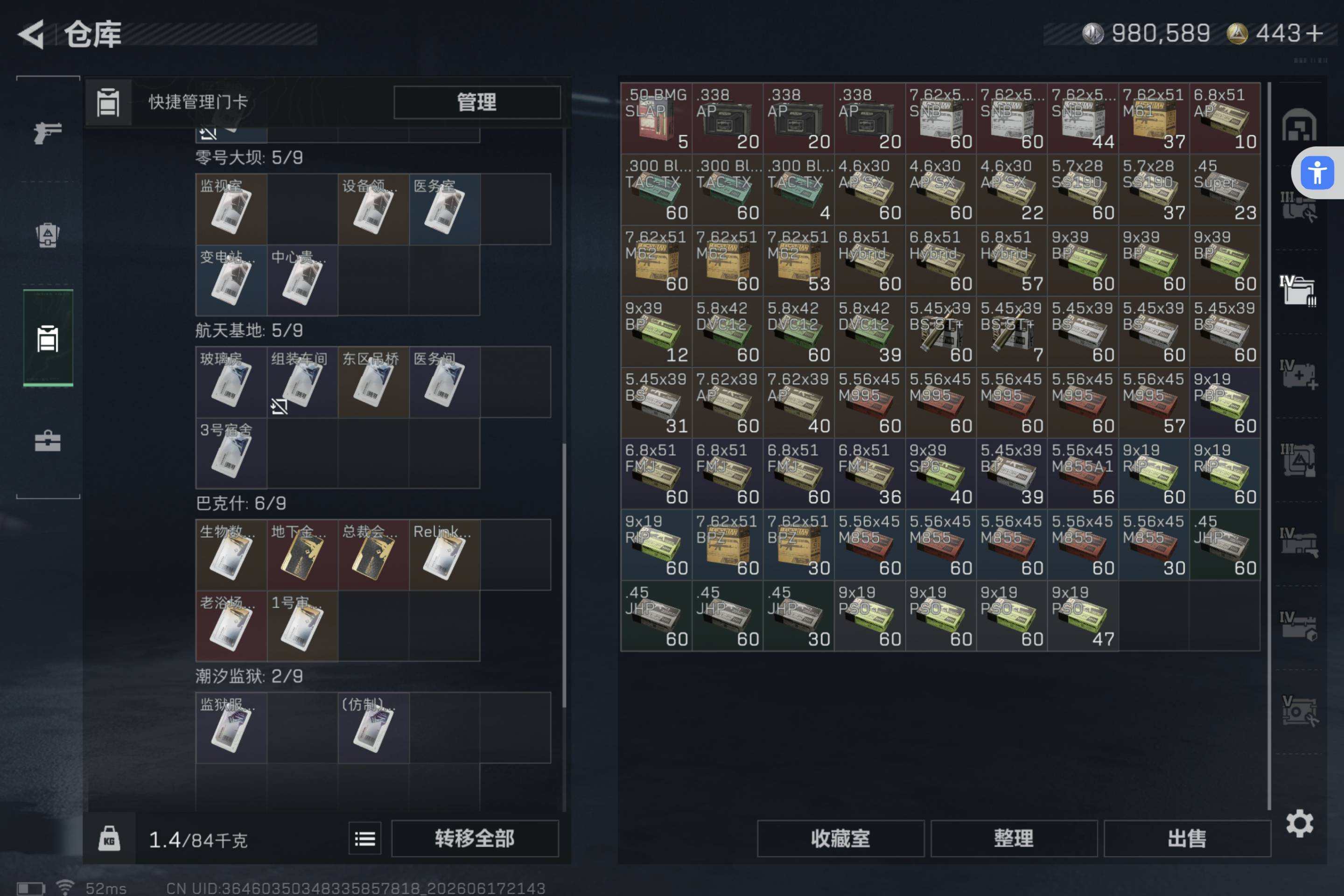
Task: Select the 9x19 PBP ammo stack
Action: click(x=1225, y=403)
